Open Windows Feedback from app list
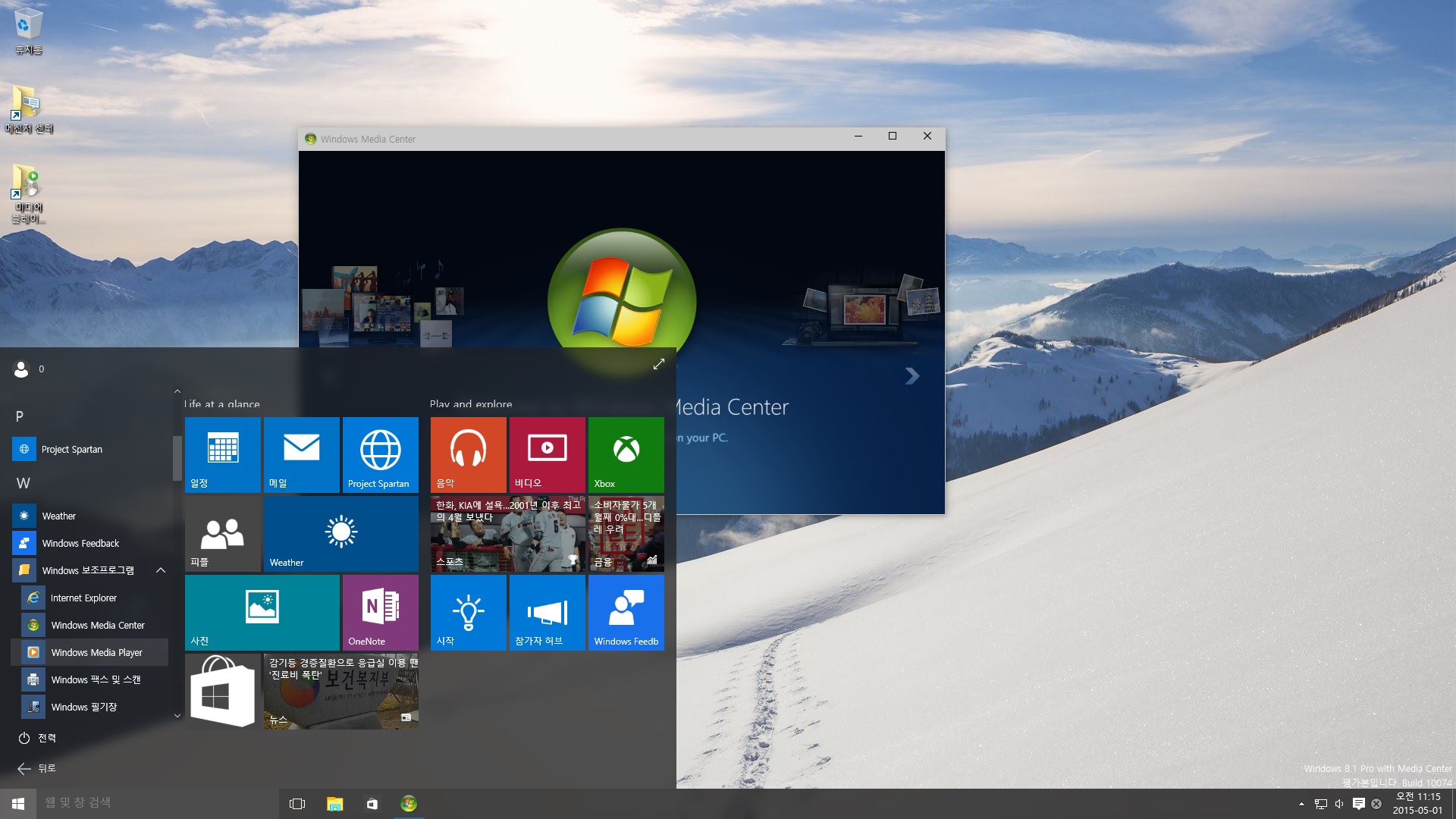The width and height of the screenshot is (1456, 819). click(89, 543)
